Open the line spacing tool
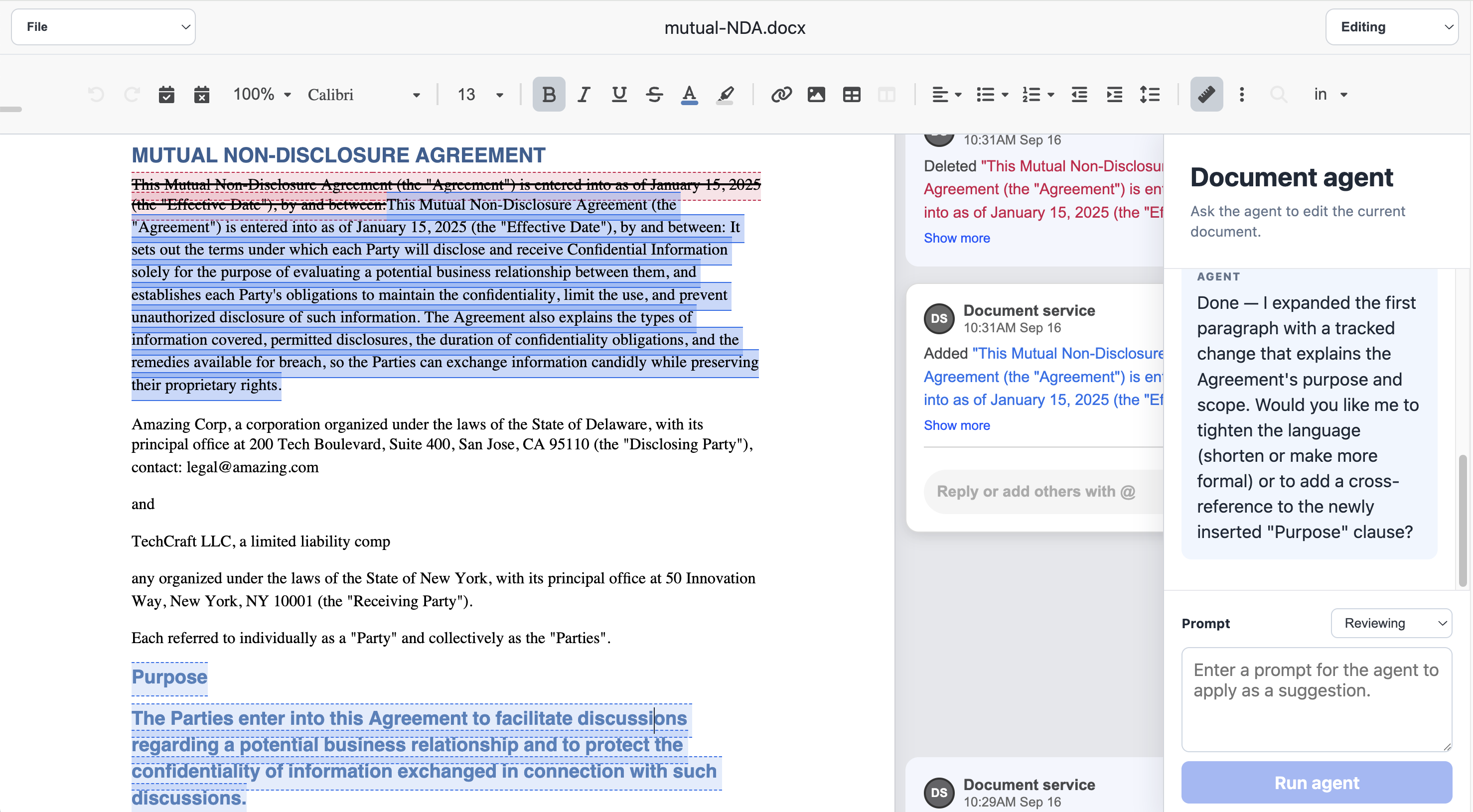This screenshot has width=1473, height=812. point(1150,94)
